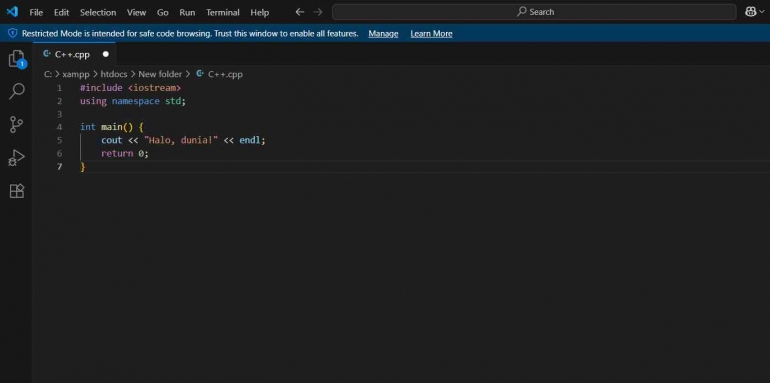Click the "Halo, dunia!" string literal

pyautogui.click(x=181, y=140)
